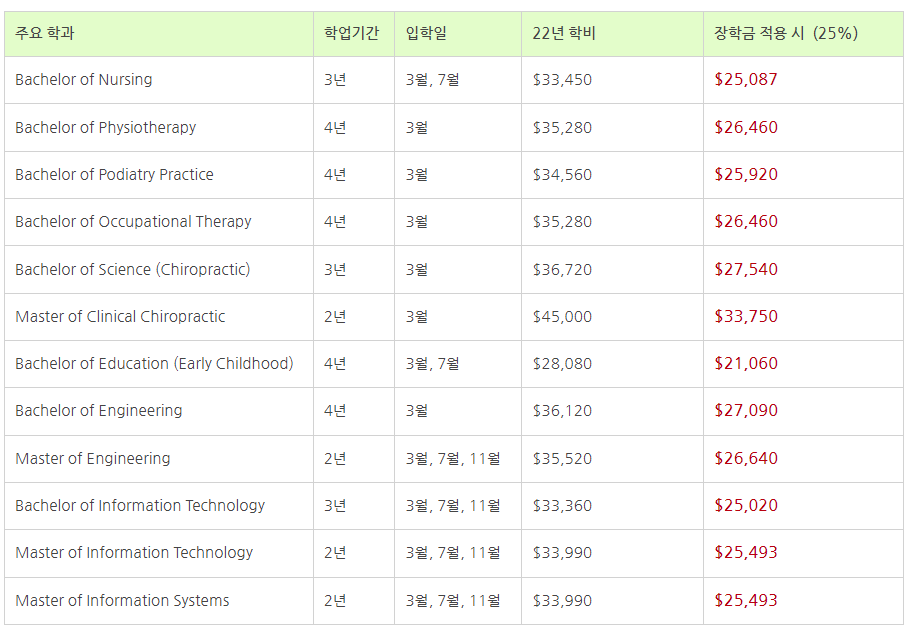
Task: Click the scholarship price $21,060
Action: 746,363
